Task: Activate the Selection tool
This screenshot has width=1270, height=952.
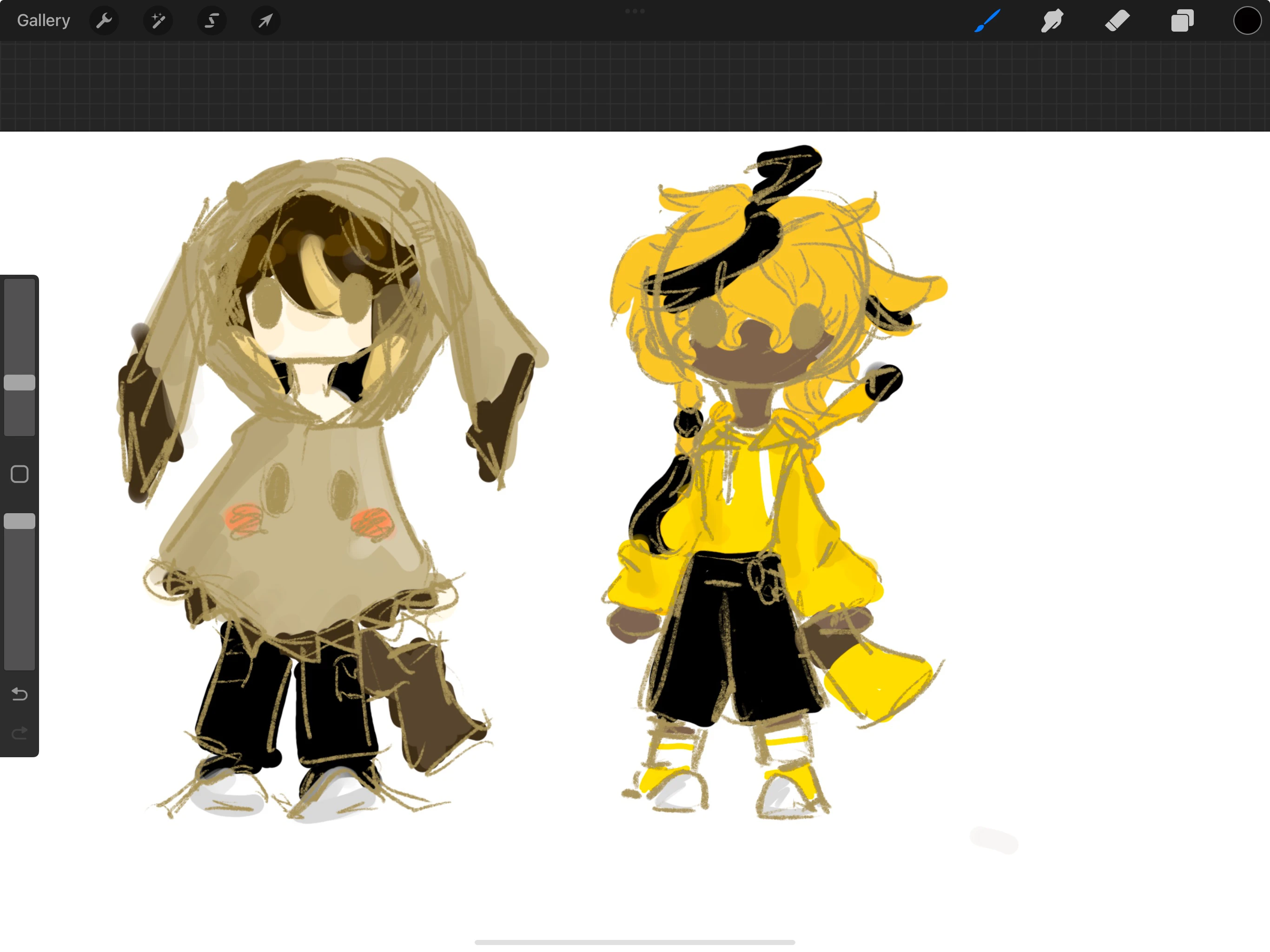Action: point(212,20)
